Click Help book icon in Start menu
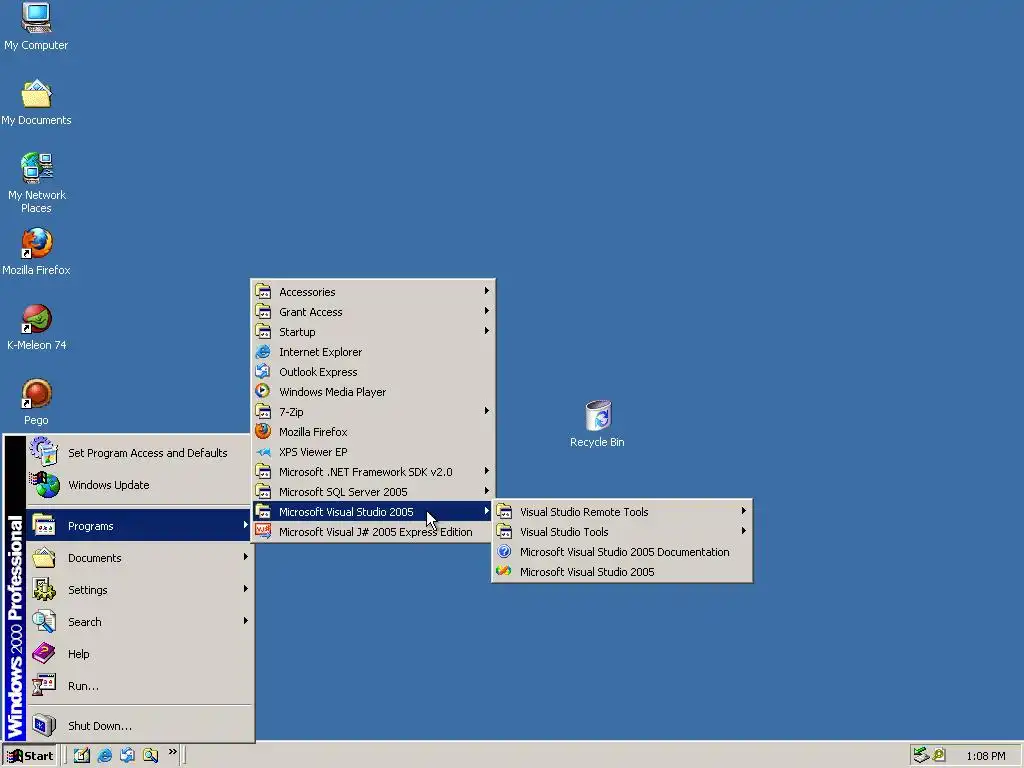The width and height of the screenshot is (1024, 768). pos(44,653)
